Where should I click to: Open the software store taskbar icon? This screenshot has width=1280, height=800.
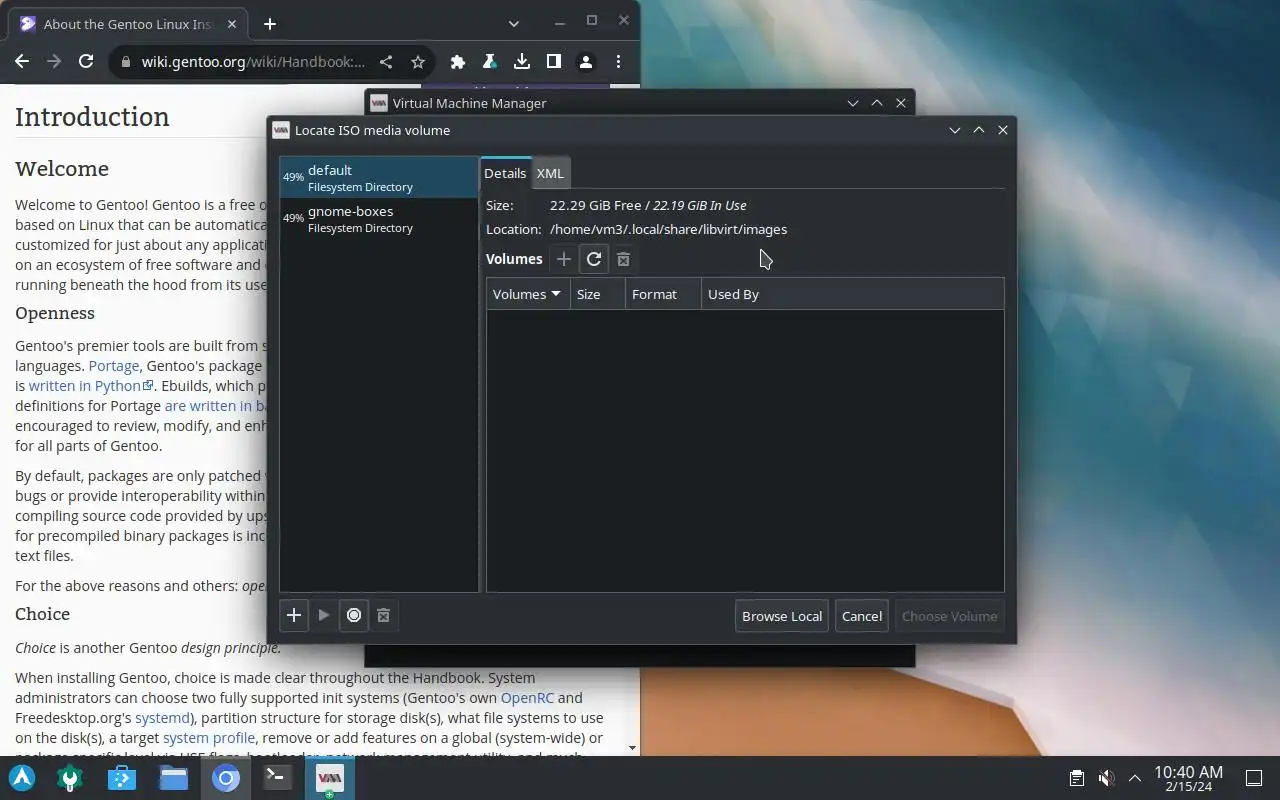pyautogui.click(x=122, y=778)
